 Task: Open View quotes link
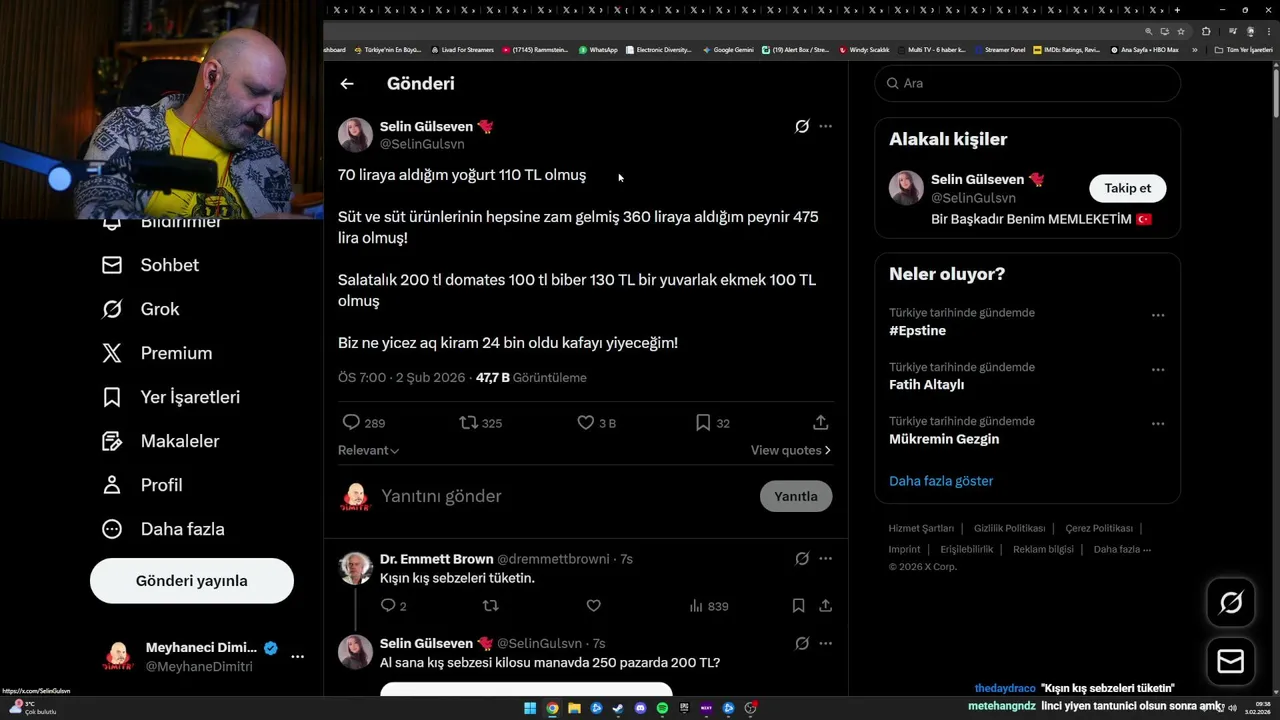pos(791,450)
